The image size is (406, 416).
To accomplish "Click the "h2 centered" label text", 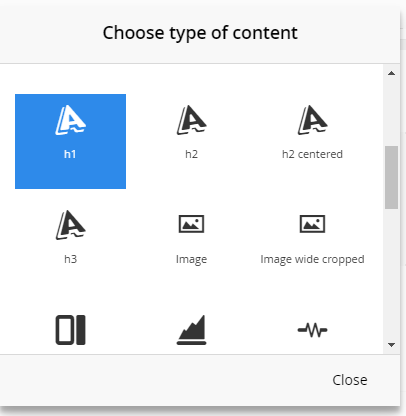I will 312,154.
